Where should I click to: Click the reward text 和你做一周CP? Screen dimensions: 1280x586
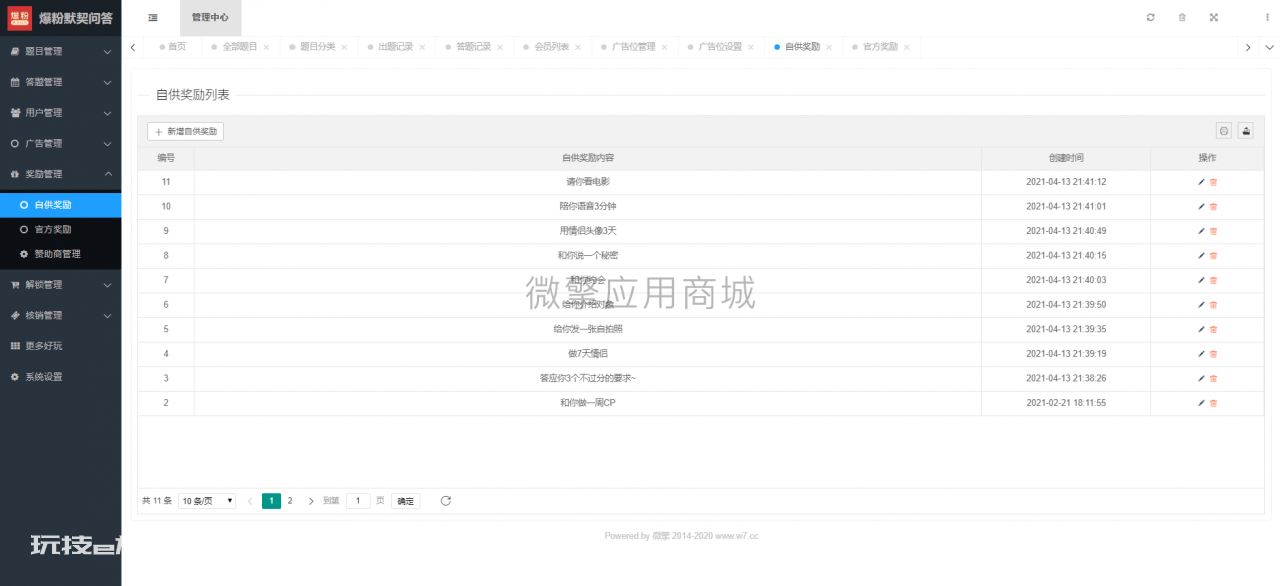pyautogui.click(x=588, y=403)
